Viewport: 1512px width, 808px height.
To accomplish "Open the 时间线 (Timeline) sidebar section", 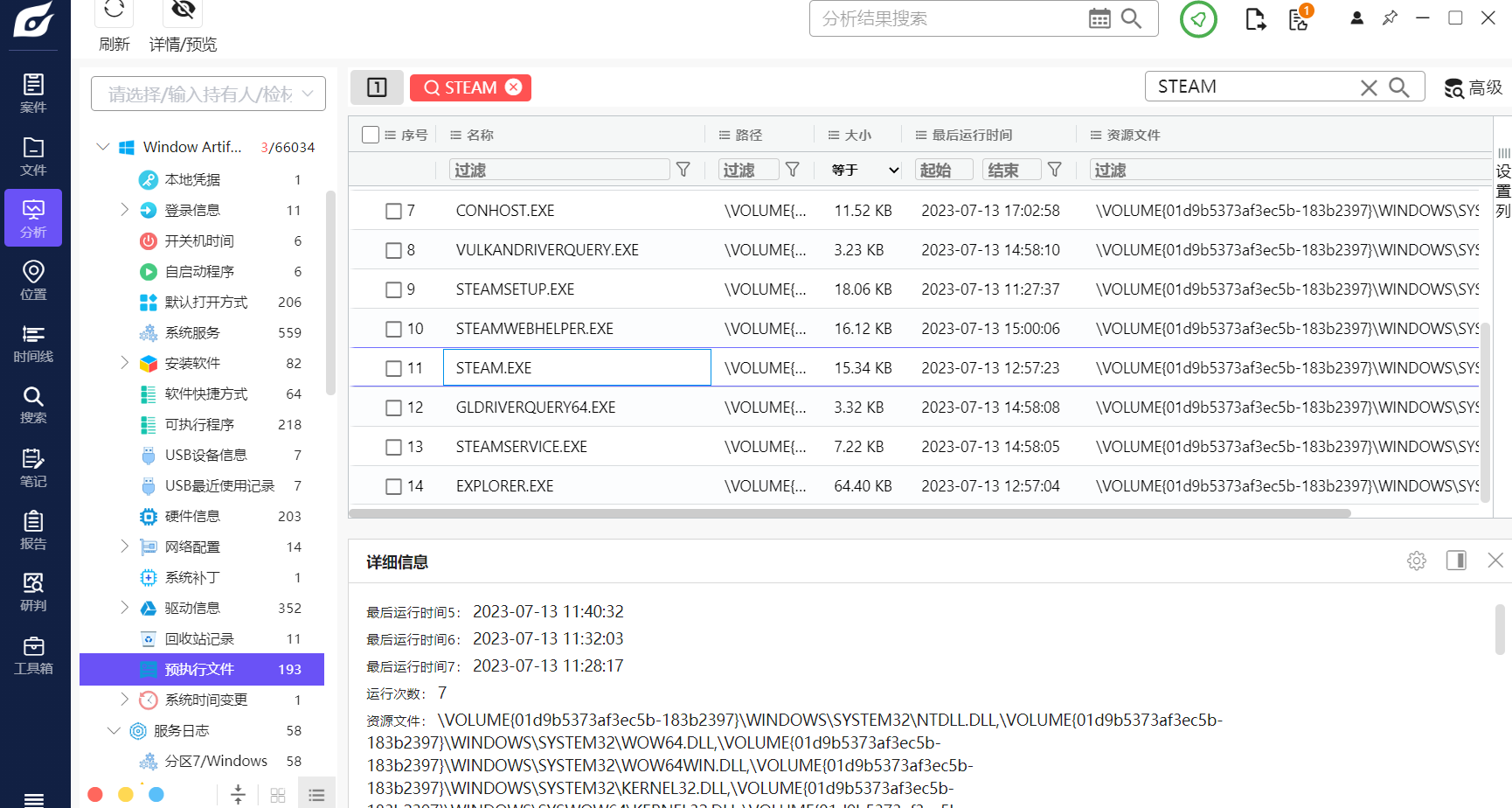I will click(x=33, y=344).
